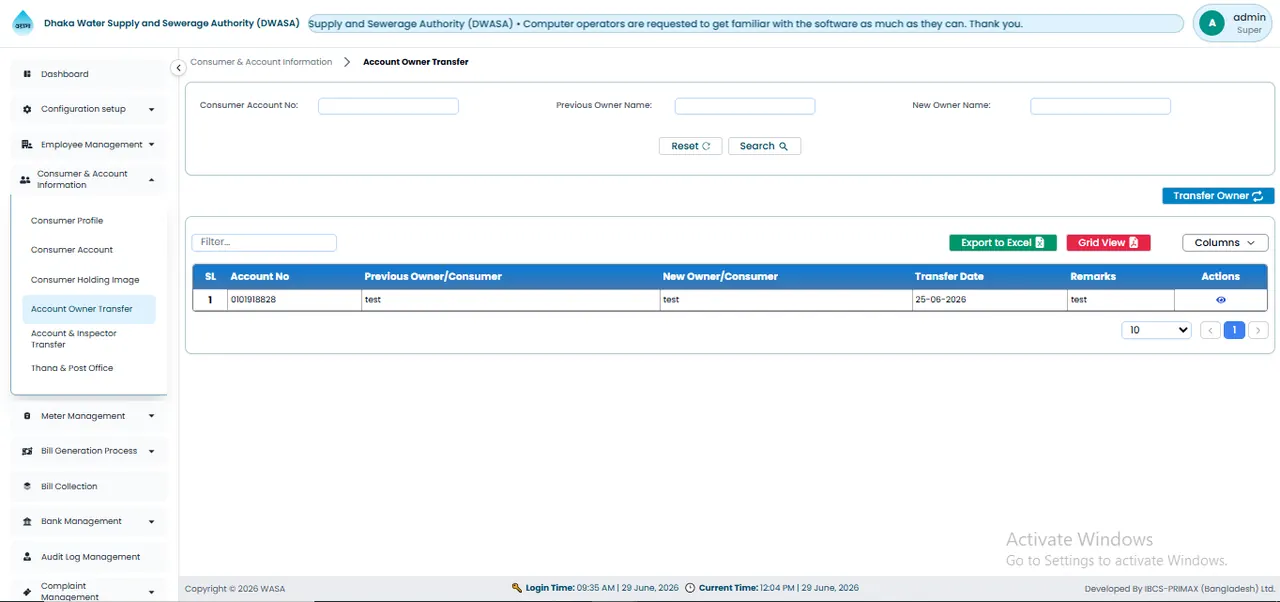Go to previous page in pagination

coord(1210,330)
